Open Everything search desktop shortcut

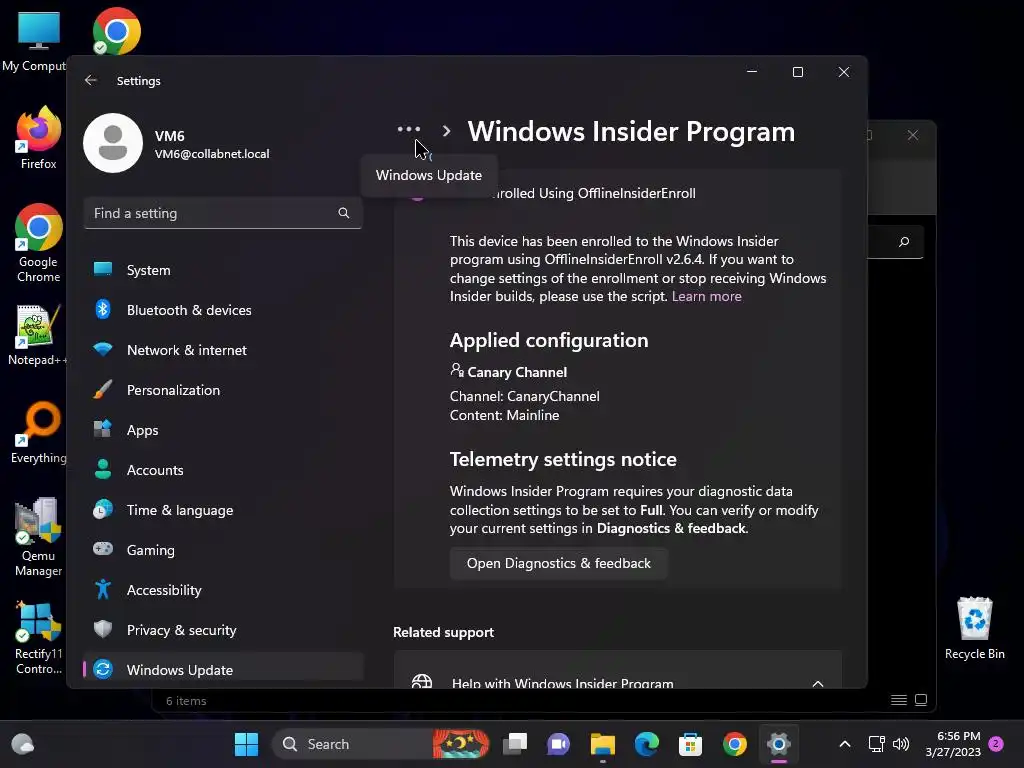(x=38, y=433)
